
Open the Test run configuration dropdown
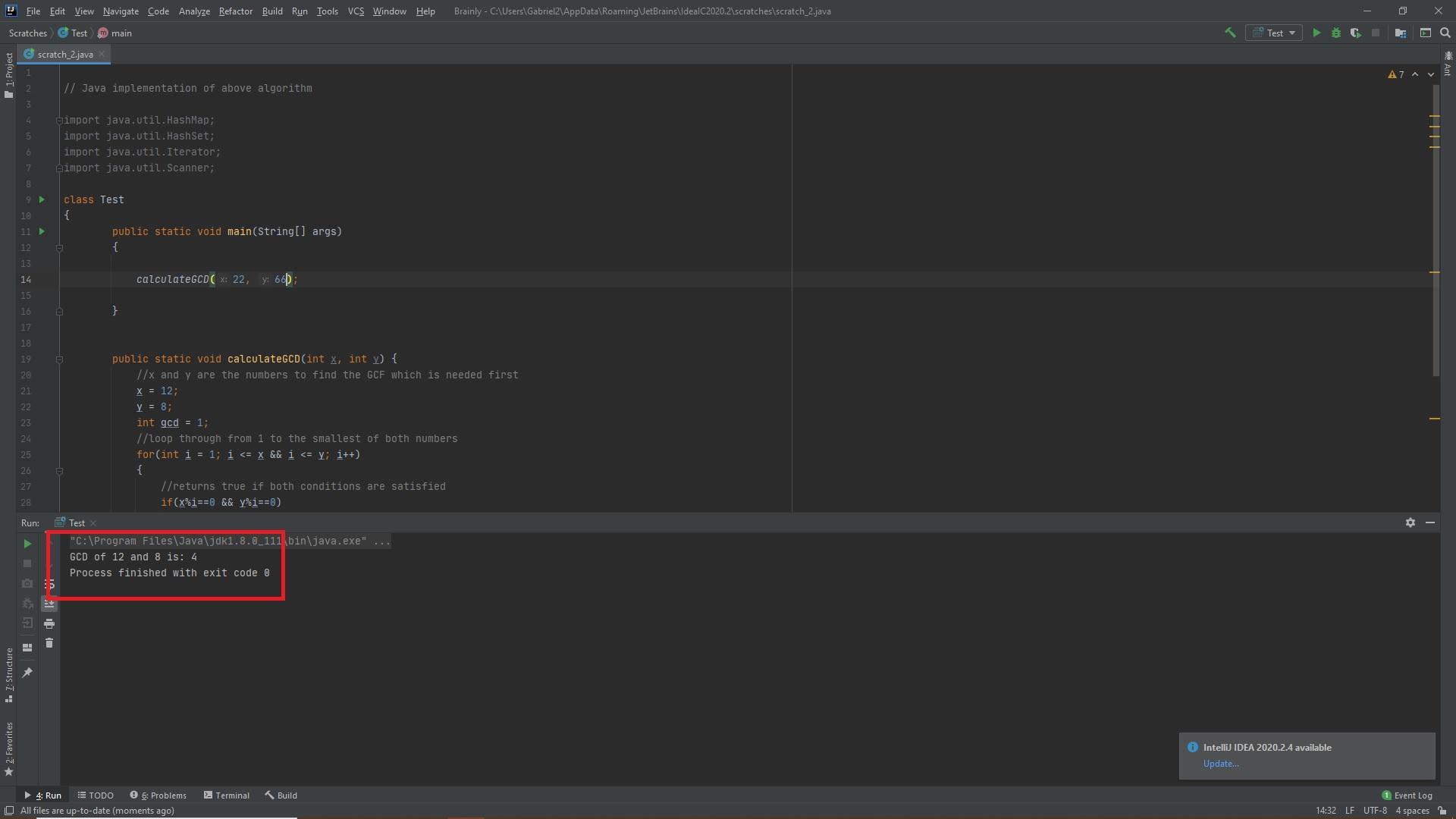click(1274, 33)
